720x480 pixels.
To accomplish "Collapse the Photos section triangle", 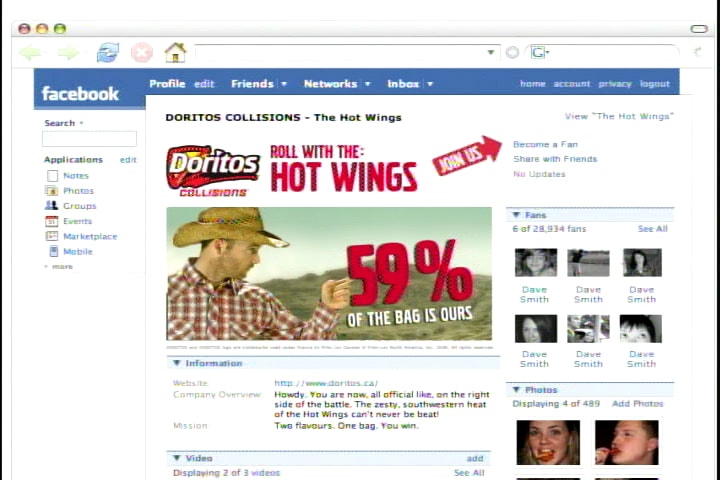I will coord(516,390).
